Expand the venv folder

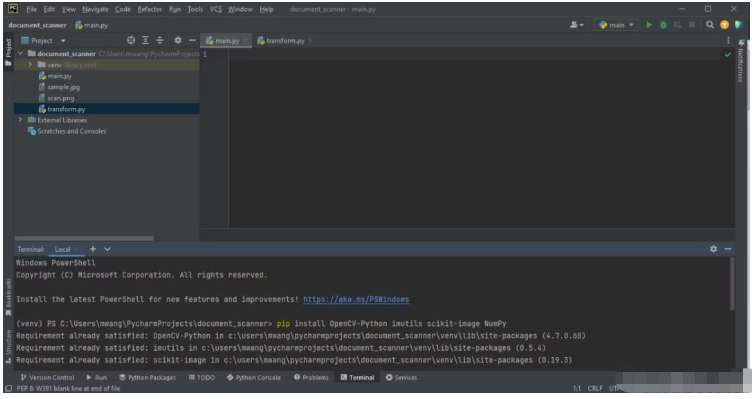30,65
